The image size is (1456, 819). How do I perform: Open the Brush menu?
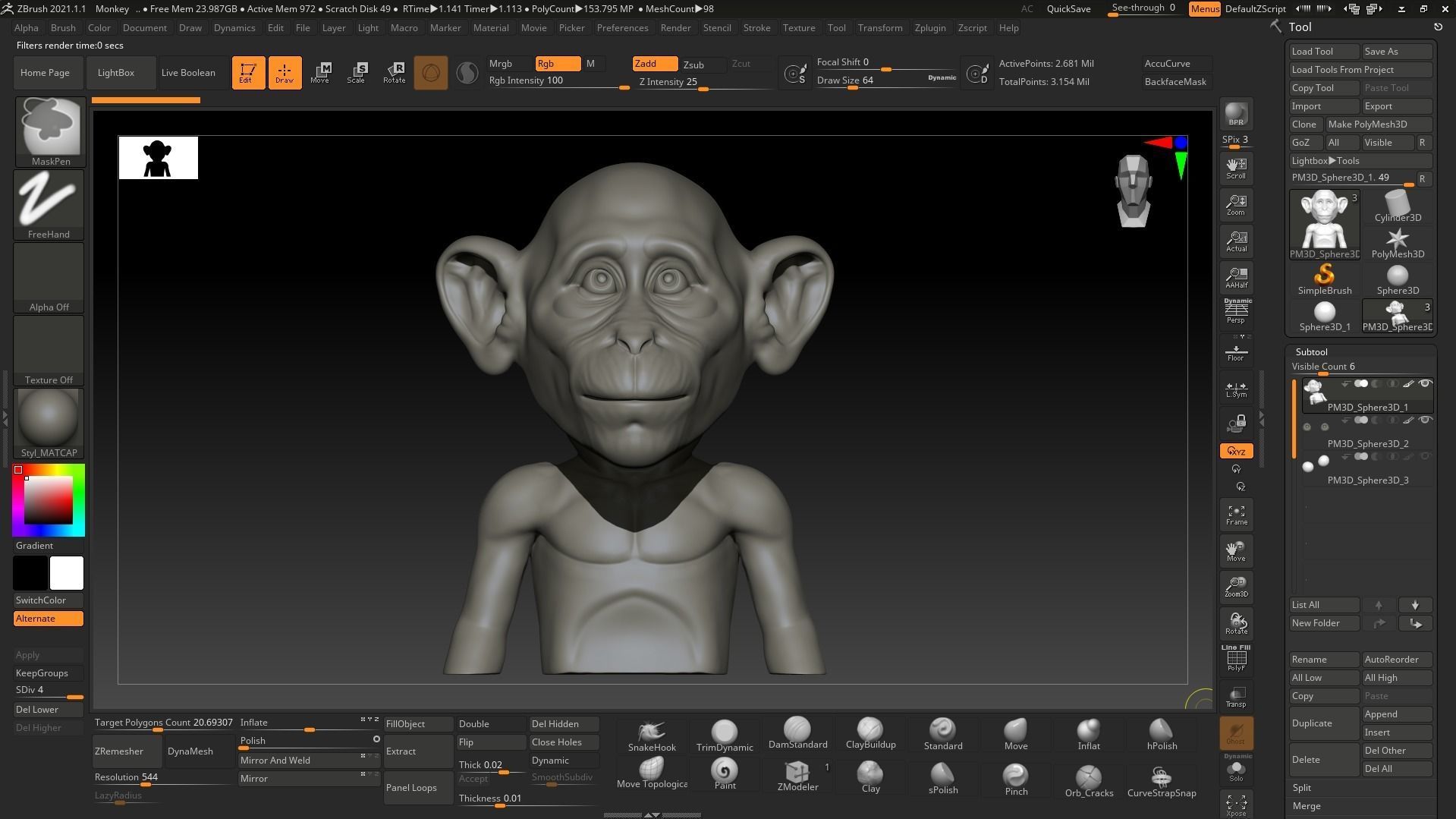pos(63,28)
